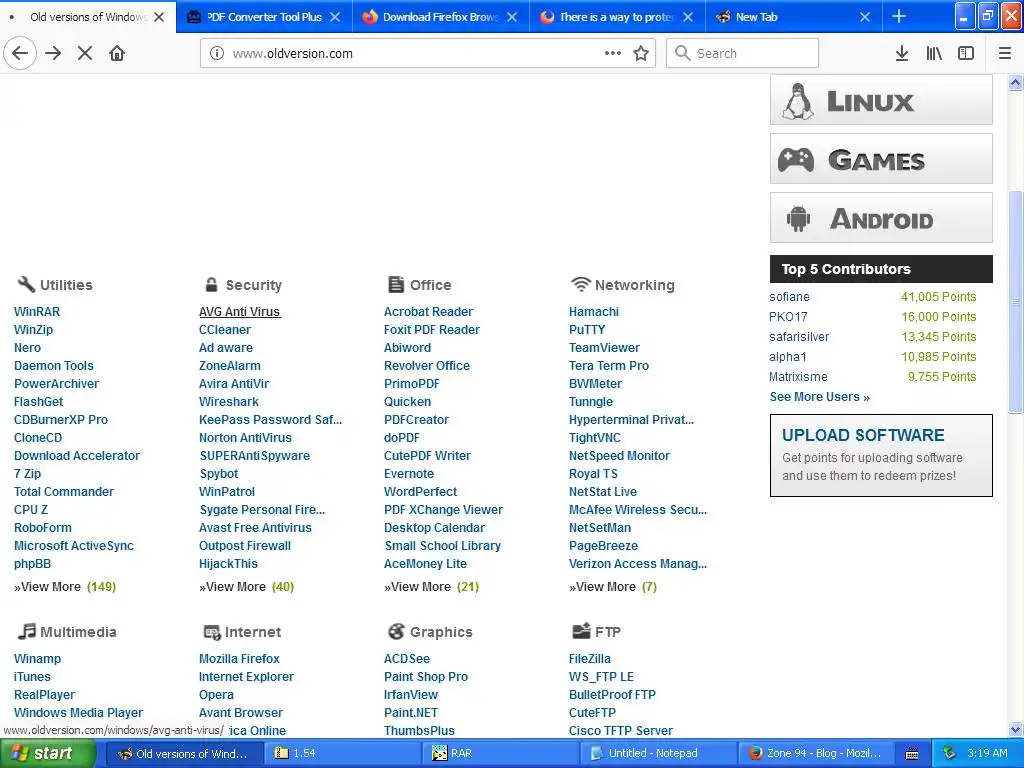Click the Graphics category icon
Viewport: 1024px width, 768px height.
tap(396, 632)
